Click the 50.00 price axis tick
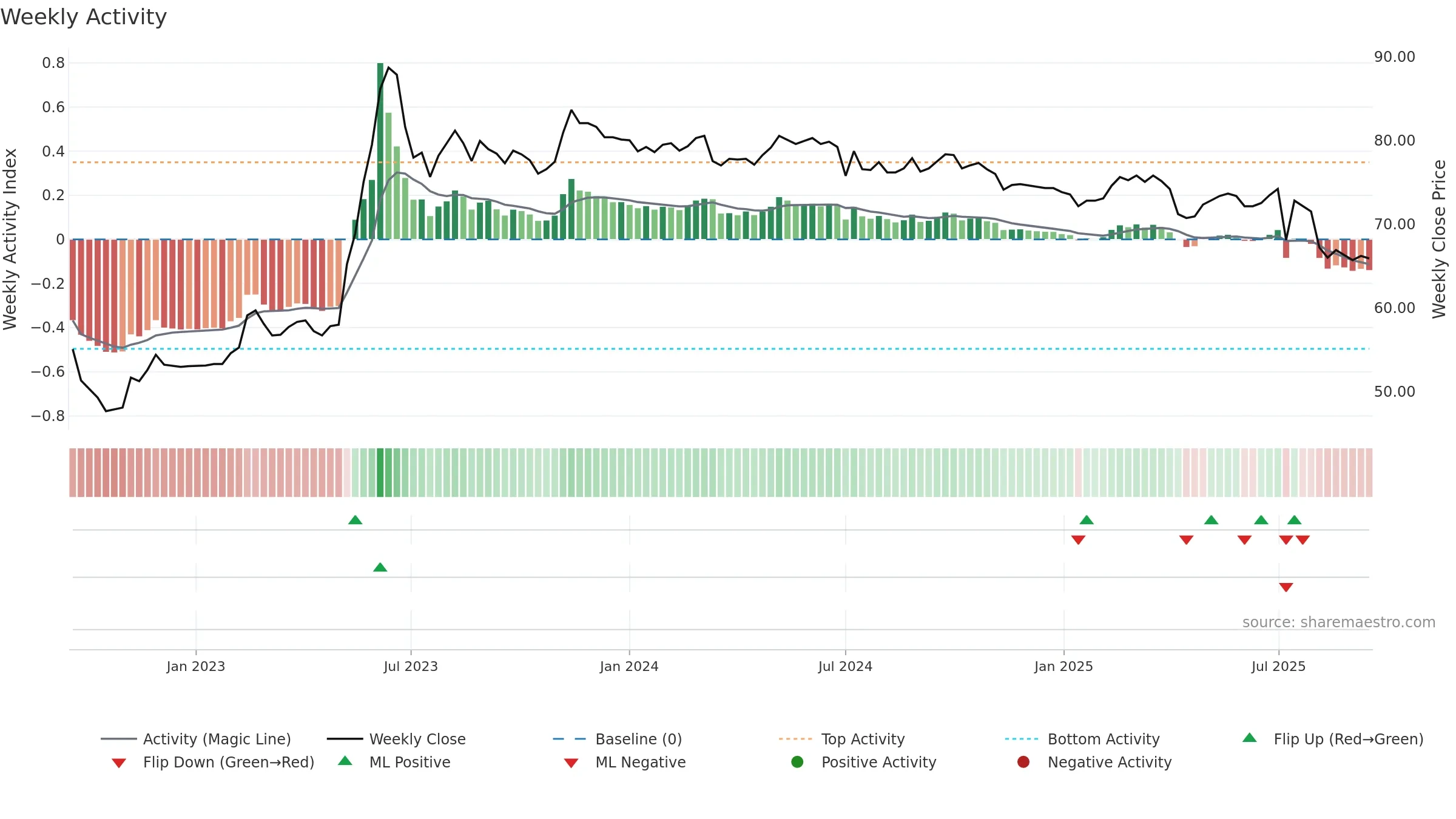Screen dimensions: 1456x819 [x=1394, y=392]
